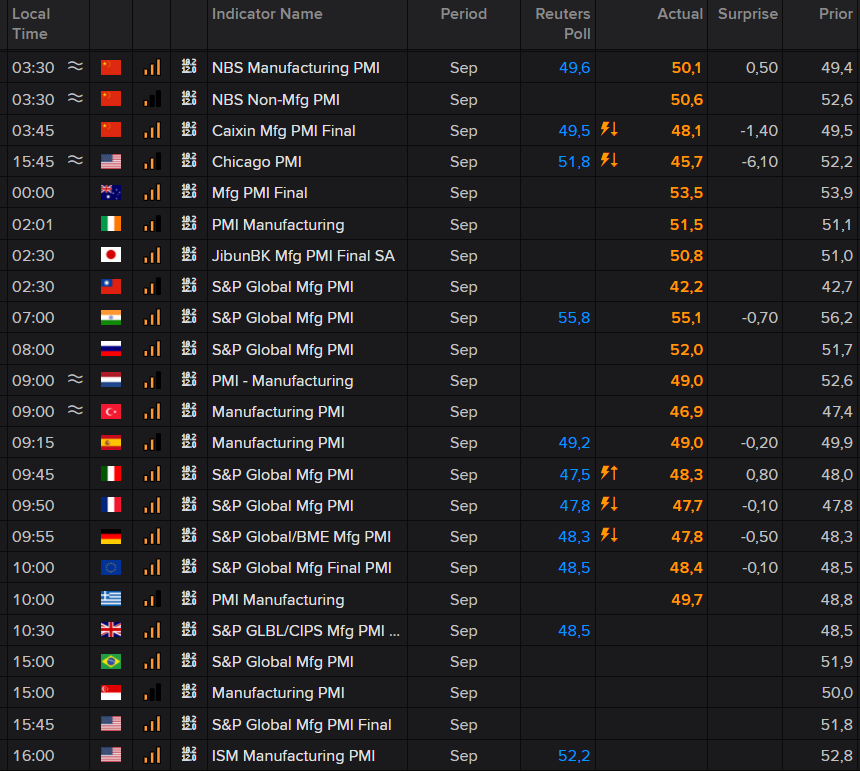Image resolution: width=860 pixels, height=771 pixels.
Task: Click the US flag in Chicago PMI row
Action: pyautogui.click(x=111, y=161)
